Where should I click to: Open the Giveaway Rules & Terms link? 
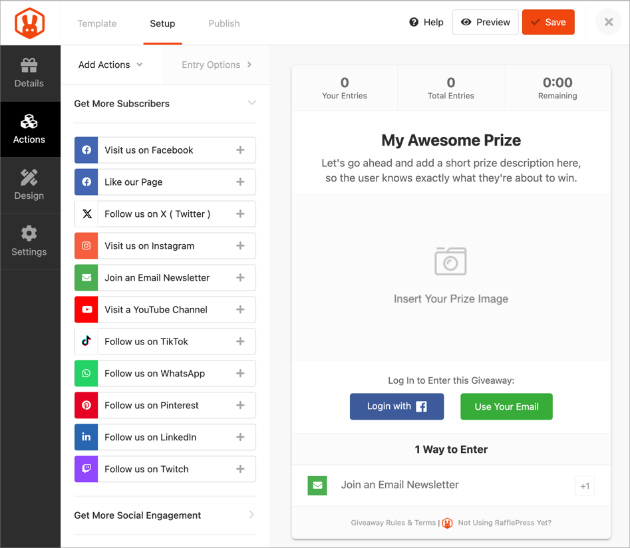click(x=393, y=522)
